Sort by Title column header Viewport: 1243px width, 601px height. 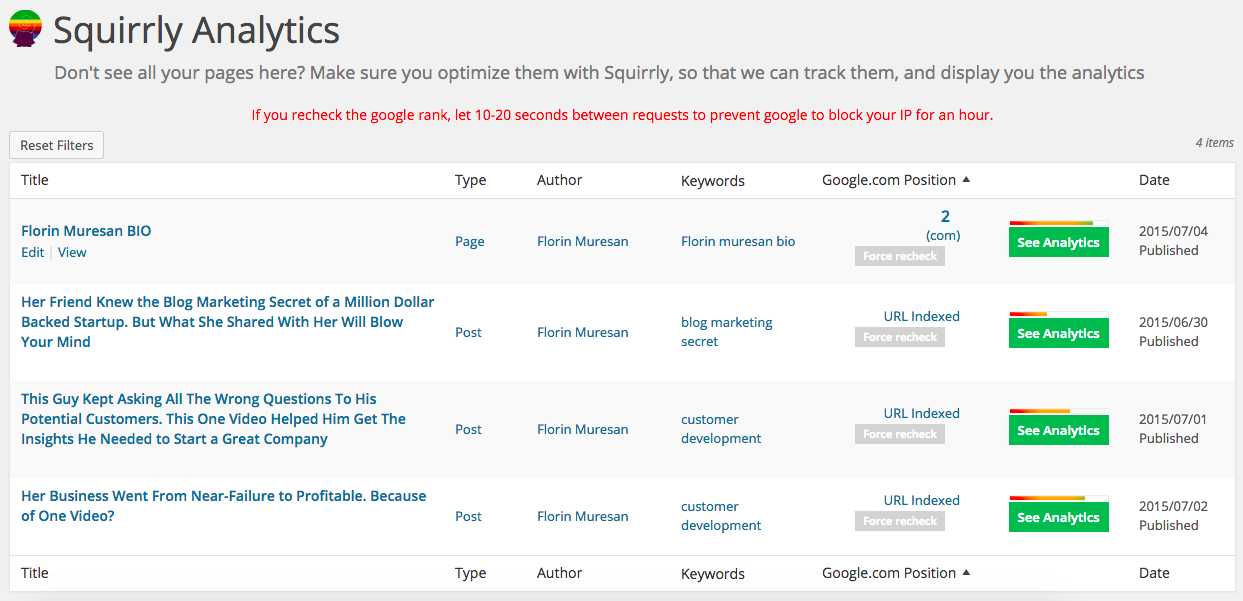(35, 180)
